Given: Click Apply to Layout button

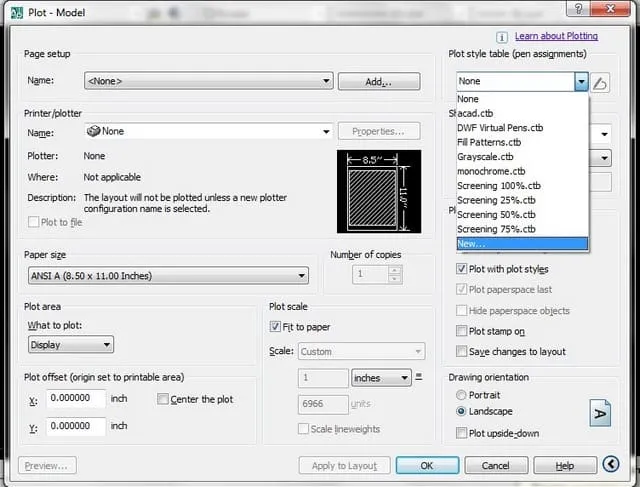Looking at the screenshot, I should click(x=344, y=465).
